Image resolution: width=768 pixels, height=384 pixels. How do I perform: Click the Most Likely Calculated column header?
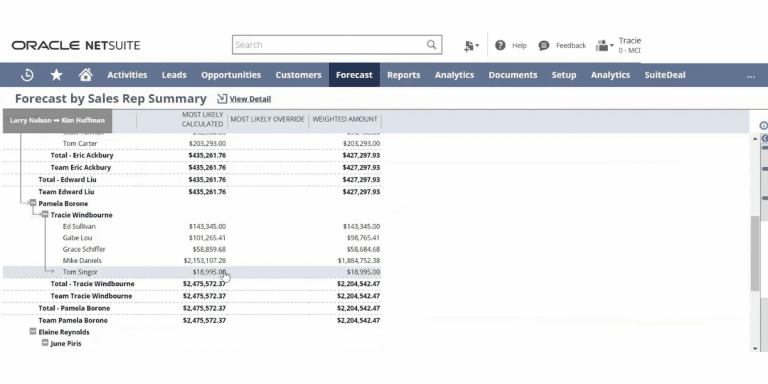coord(202,119)
